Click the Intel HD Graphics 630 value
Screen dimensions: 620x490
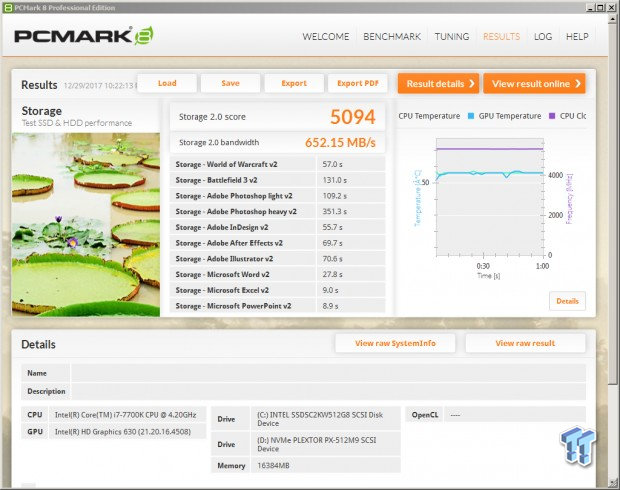pyautogui.click(x=123, y=432)
